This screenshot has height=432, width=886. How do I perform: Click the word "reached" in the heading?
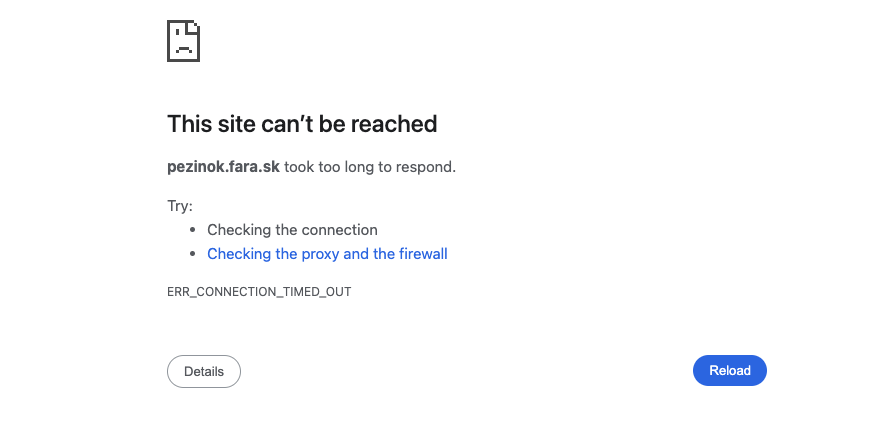click(x=395, y=124)
